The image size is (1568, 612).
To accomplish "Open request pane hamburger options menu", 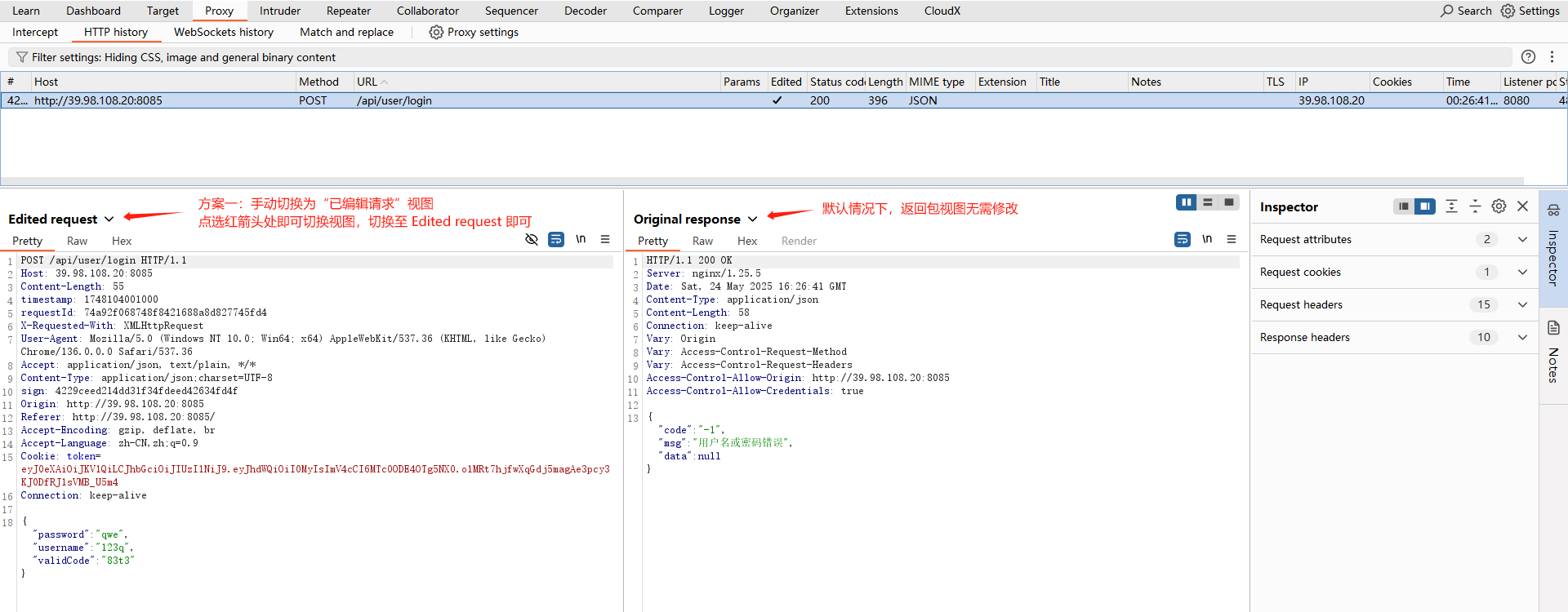I will [x=605, y=239].
